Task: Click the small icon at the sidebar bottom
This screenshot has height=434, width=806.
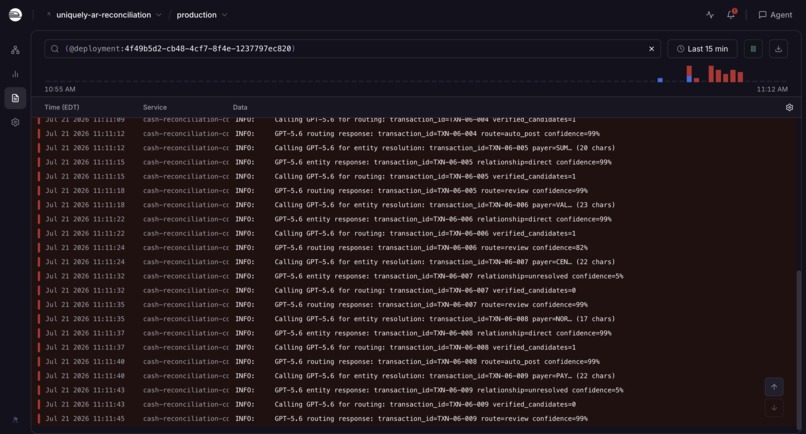Action: [15, 420]
